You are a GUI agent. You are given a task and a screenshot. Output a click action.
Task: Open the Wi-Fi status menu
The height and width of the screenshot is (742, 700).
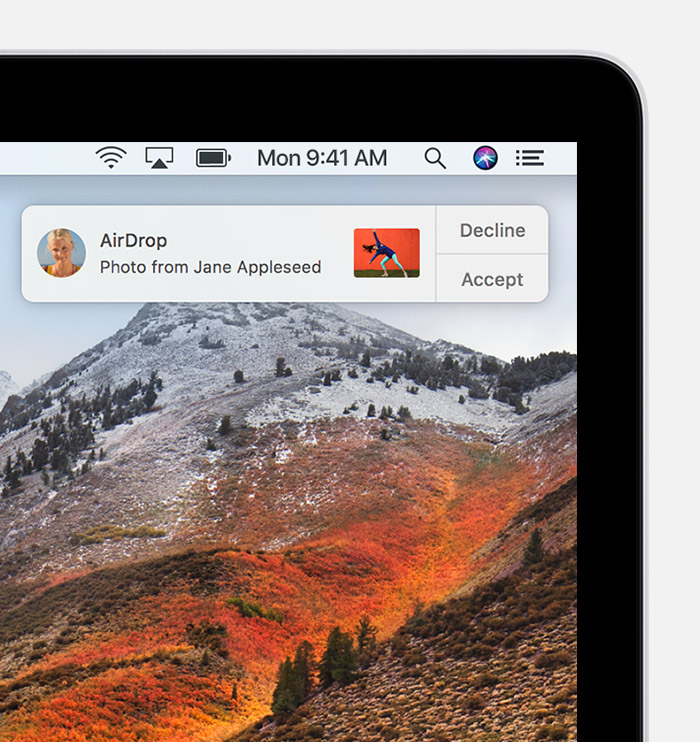coord(111,158)
